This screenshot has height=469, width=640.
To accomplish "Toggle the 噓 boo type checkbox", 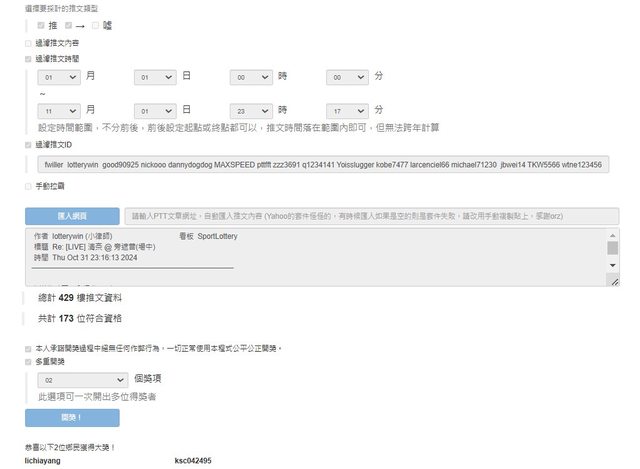I will click(95, 24).
